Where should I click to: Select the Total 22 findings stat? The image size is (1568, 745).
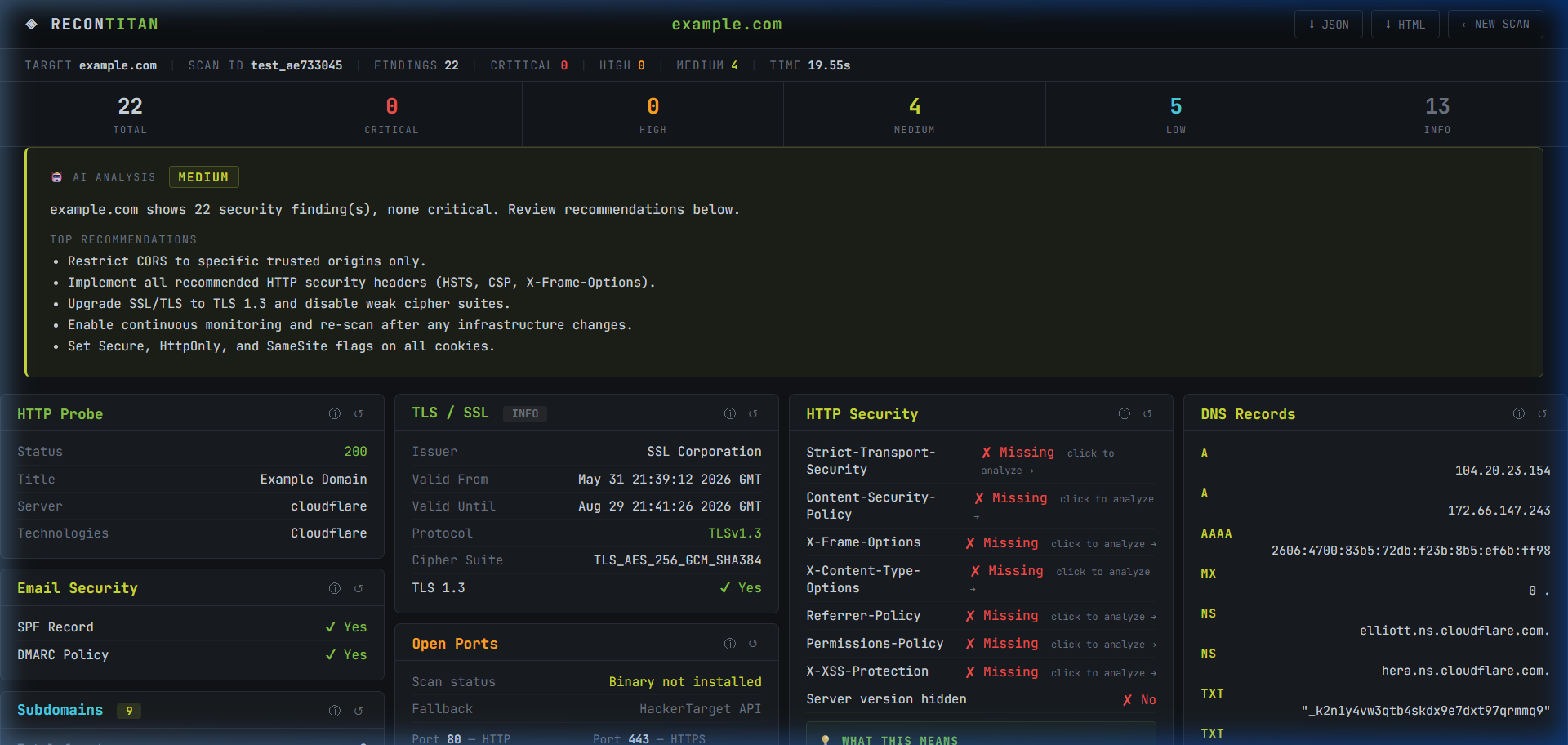tap(131, 114)
